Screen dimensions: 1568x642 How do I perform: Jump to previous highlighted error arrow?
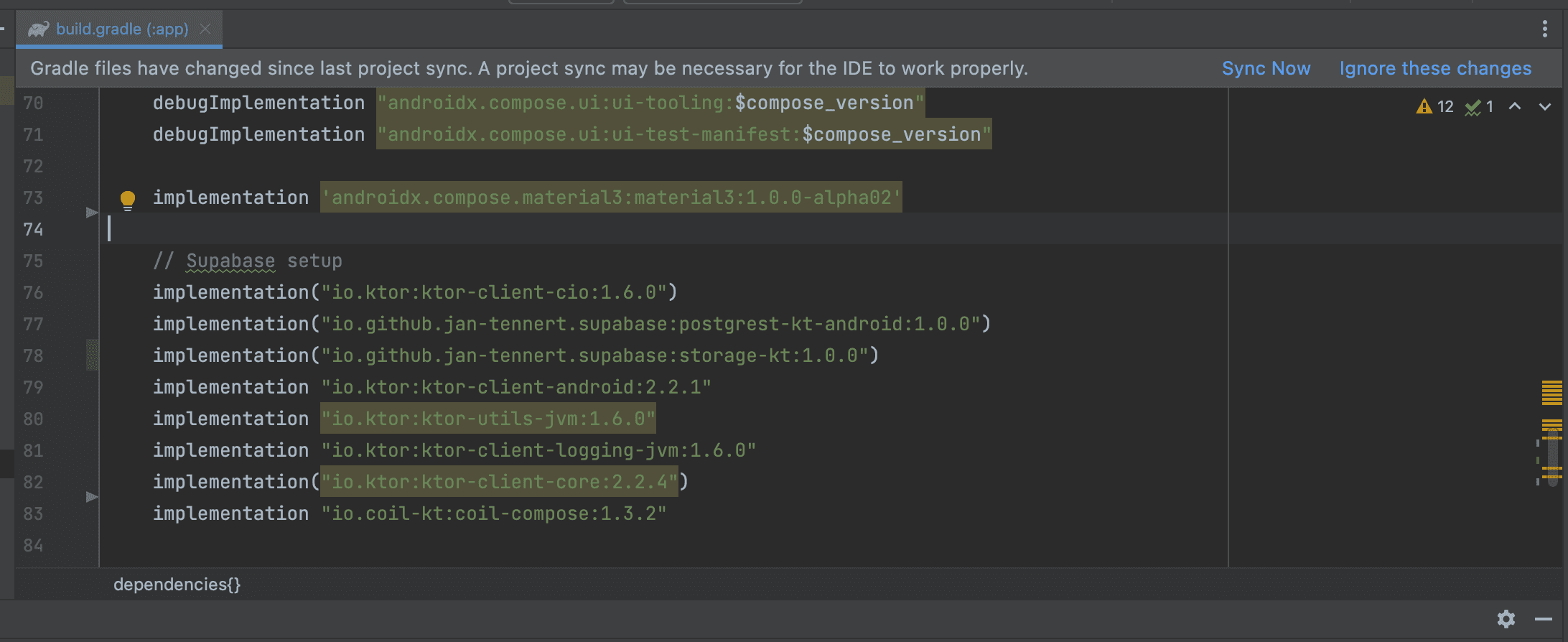tap(1515, 106)
